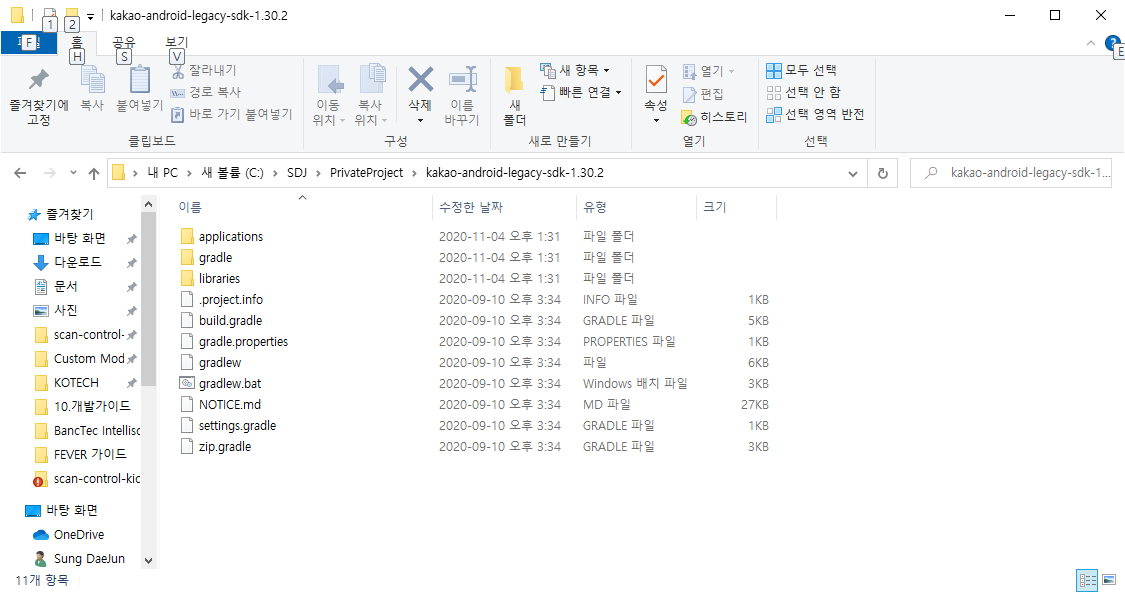Screen dimensions: 1125x593
Task: Open 복사 위치 (Copy to) menu
Action: [x=371, y=96]
